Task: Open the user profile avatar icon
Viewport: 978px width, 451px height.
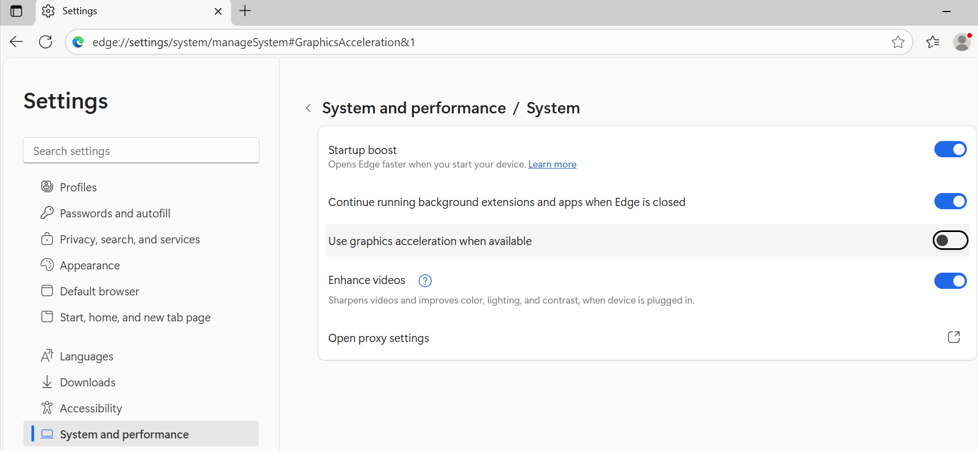Action: pos(962,42)
